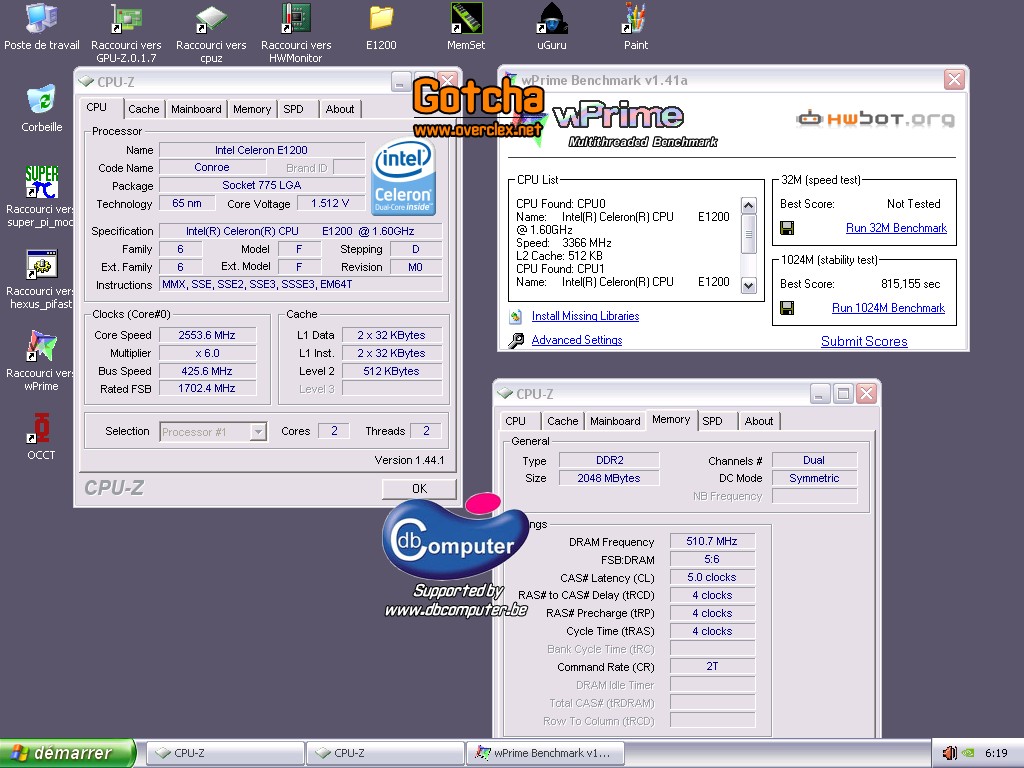Click FSB:DRAM ratio value 5:6
The height and width of the screenshot is (768, 1024).
712,560
